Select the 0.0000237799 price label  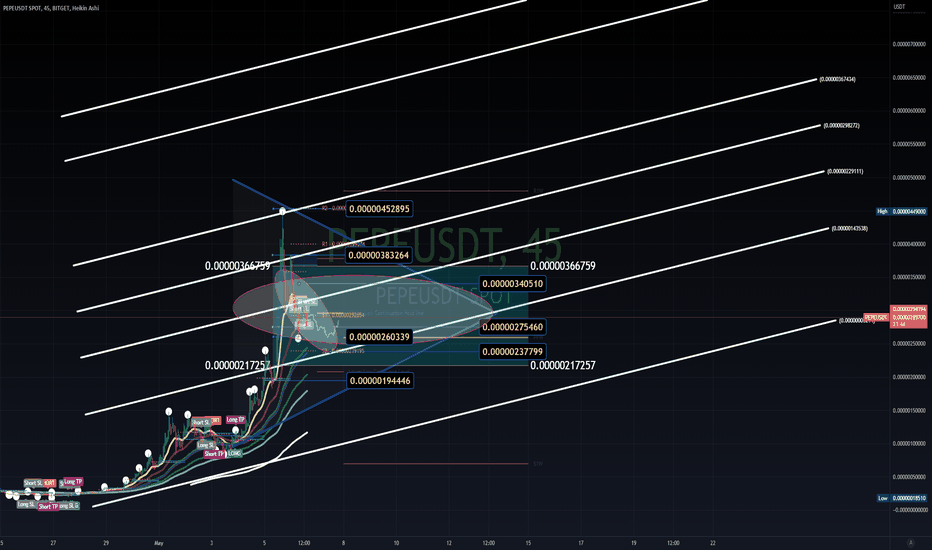512,352
